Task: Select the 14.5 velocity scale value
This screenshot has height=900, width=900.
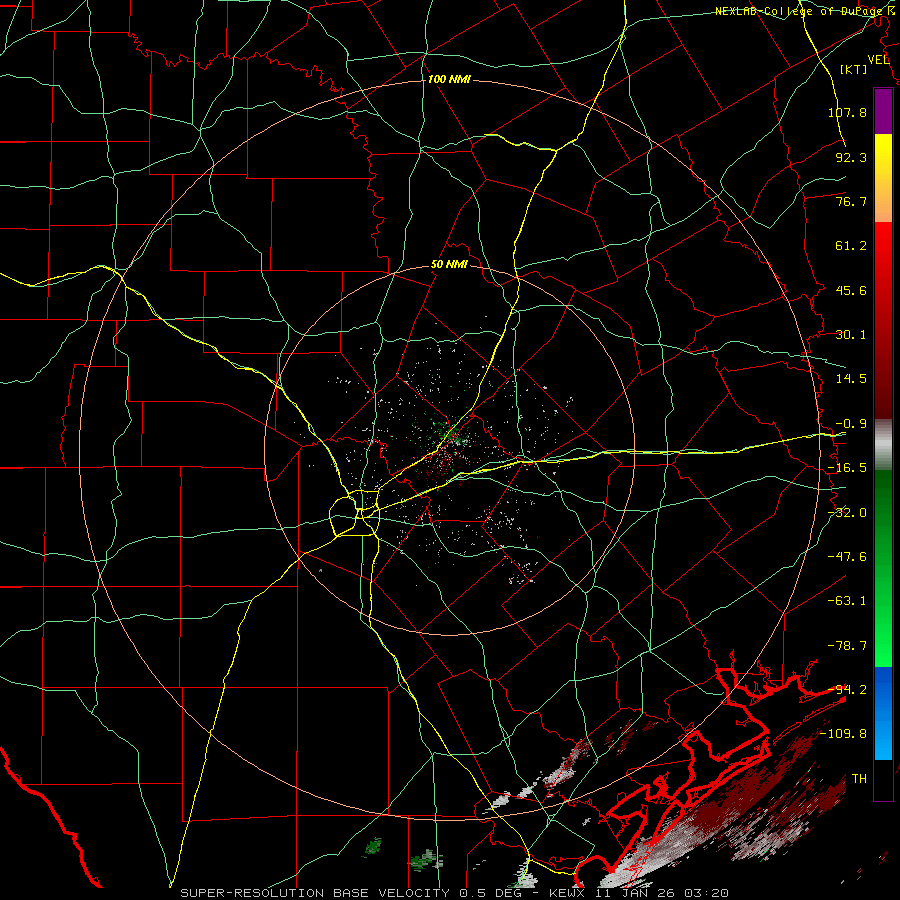Action: coord(851,379)
